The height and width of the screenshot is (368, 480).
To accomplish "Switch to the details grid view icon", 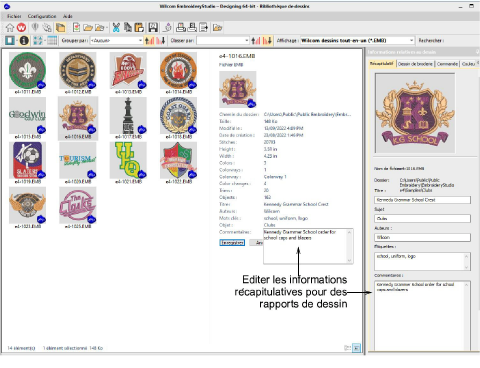I will [x=52, y=40].
